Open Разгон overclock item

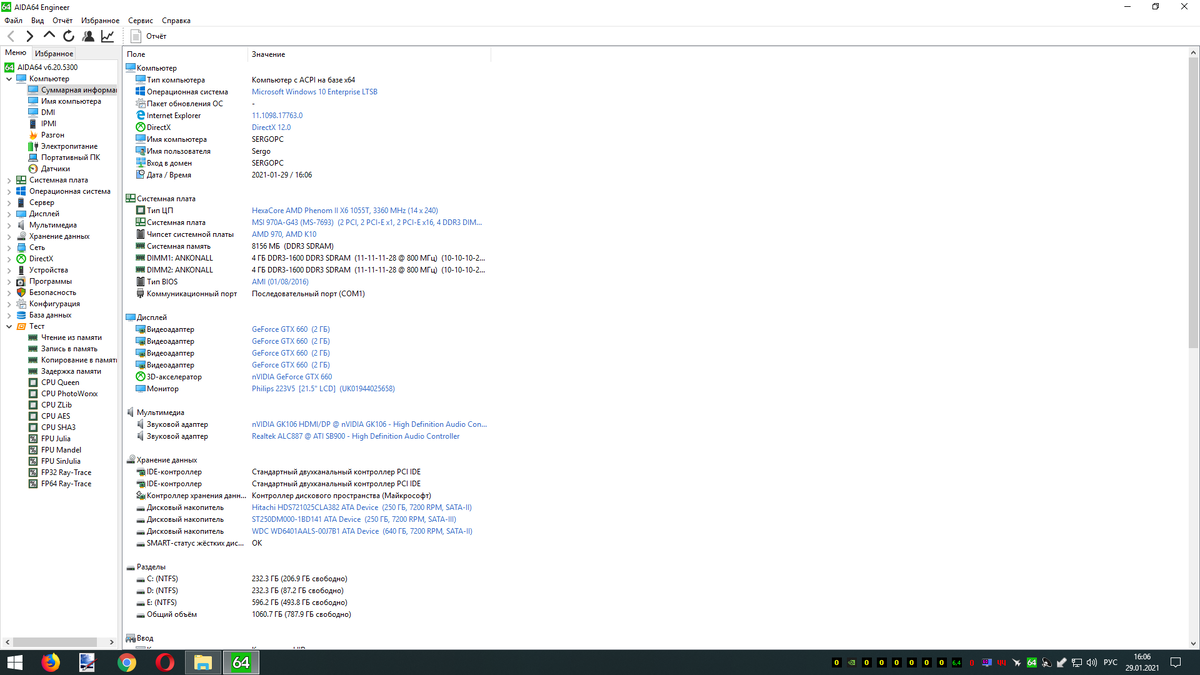pyautogui.click(x=53, y=135)
